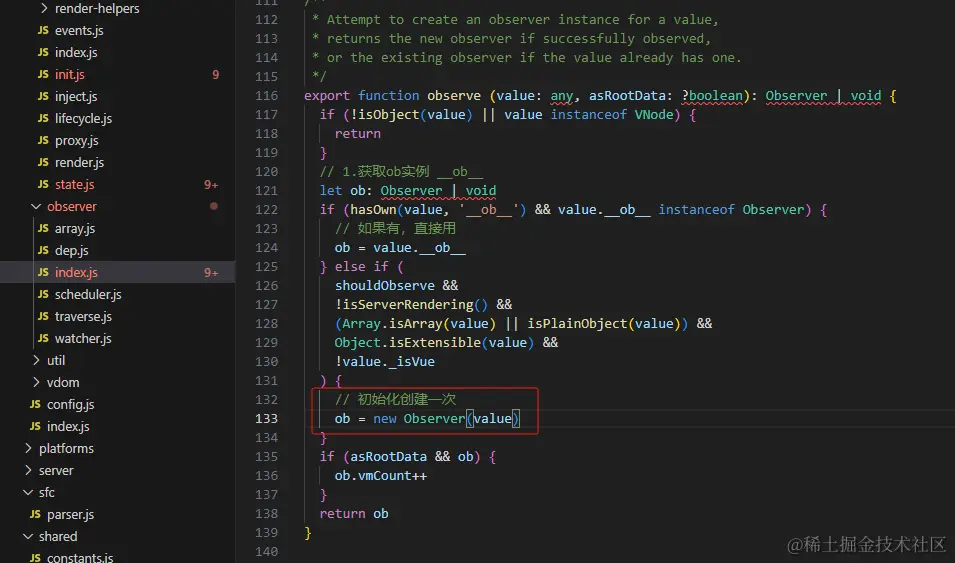Viewport: 955px width, 563px height.
Task: Click the JS icon beside array.js
Action: click(x=43, y=228)
